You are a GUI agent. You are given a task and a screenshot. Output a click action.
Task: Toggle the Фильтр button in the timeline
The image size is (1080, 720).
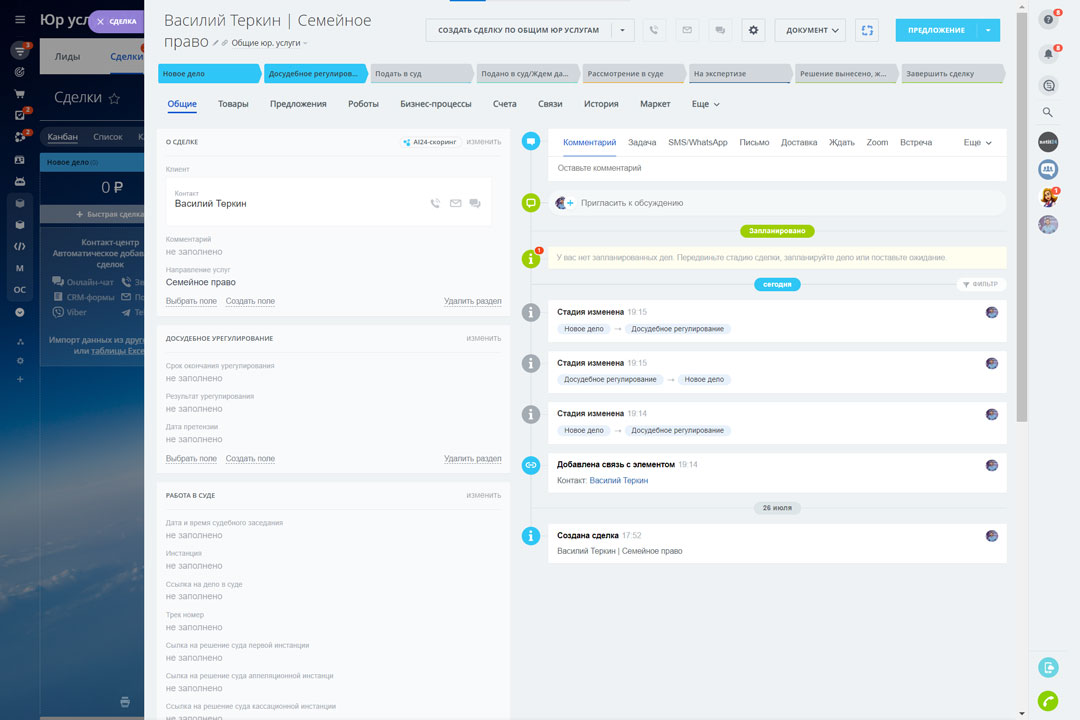tap(981, 285)
